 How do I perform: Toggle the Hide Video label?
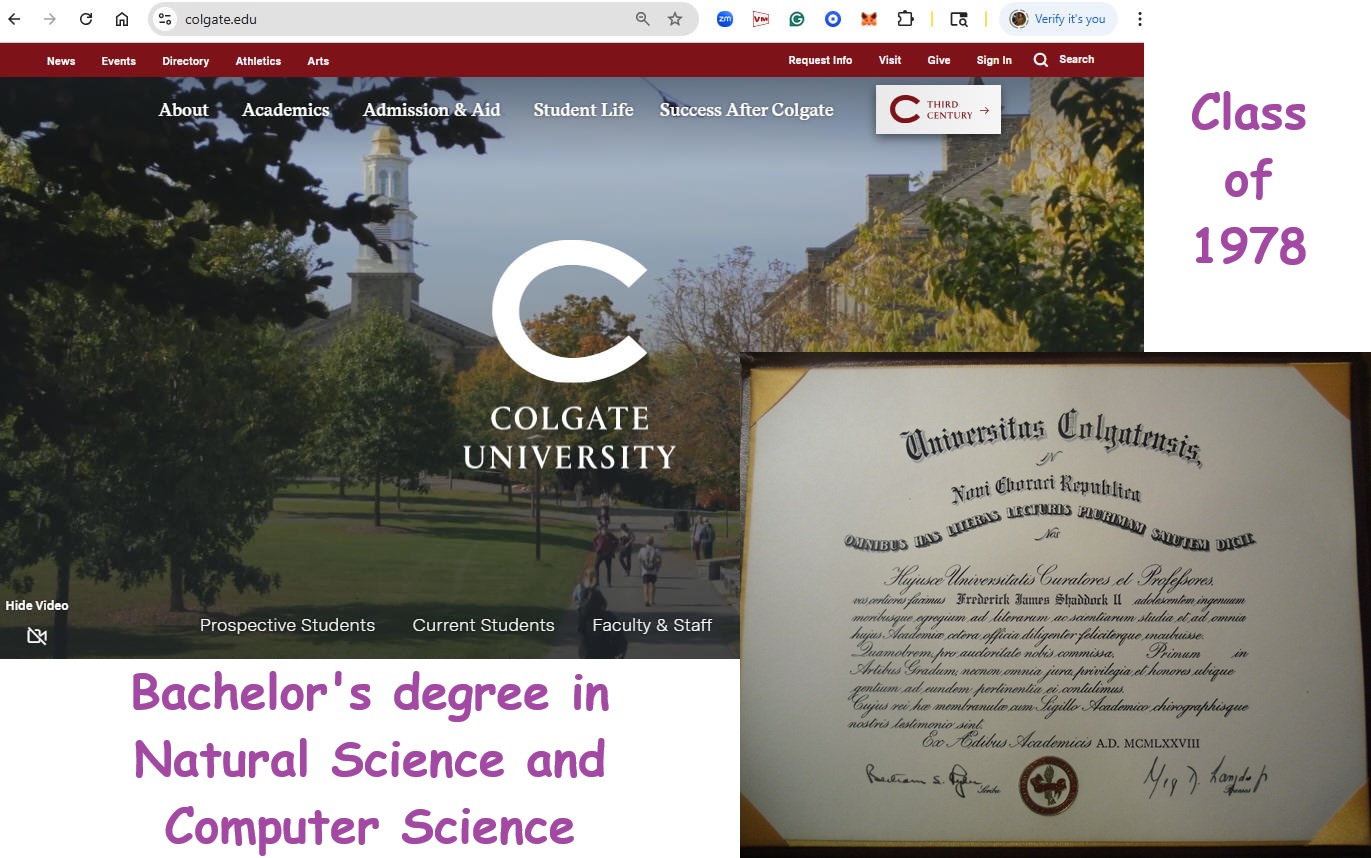click(x=37, y=605)
